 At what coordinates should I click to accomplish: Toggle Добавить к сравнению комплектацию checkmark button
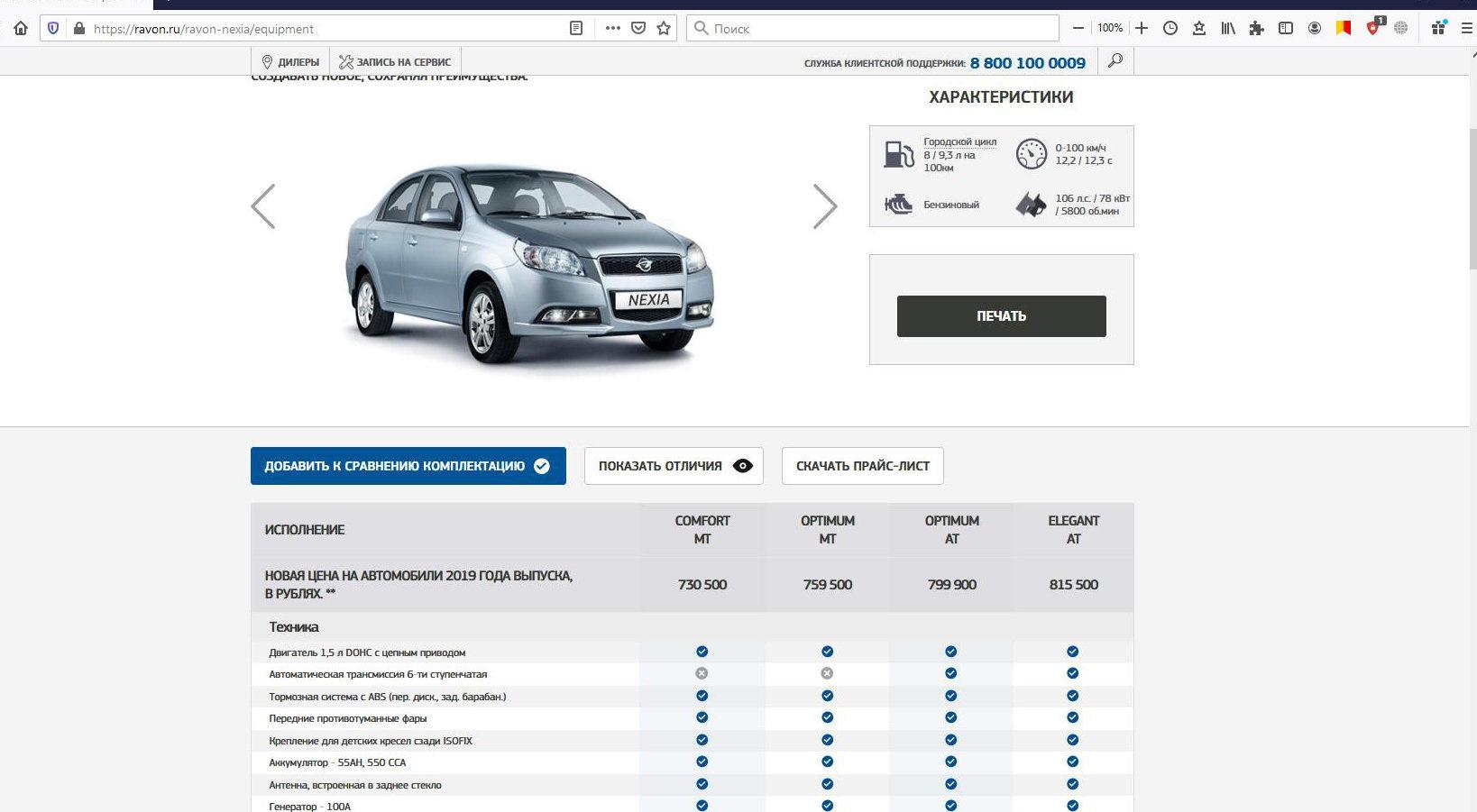click(x=408, y=466)
